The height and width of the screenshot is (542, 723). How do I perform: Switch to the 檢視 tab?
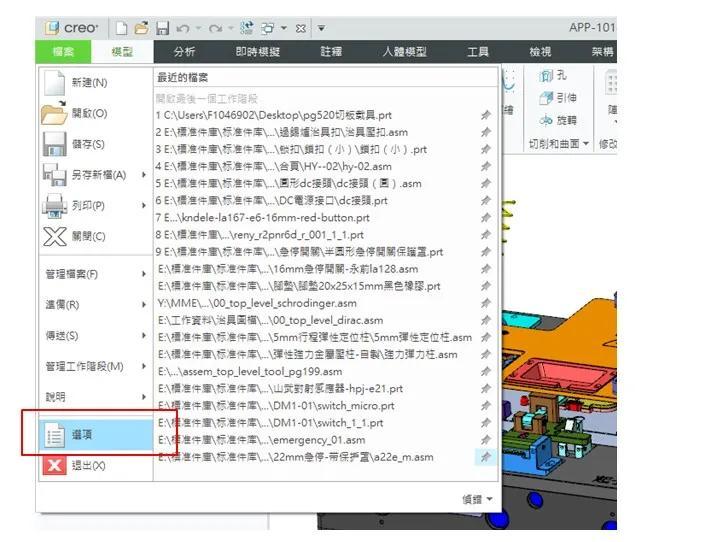(x=540, y=52)
